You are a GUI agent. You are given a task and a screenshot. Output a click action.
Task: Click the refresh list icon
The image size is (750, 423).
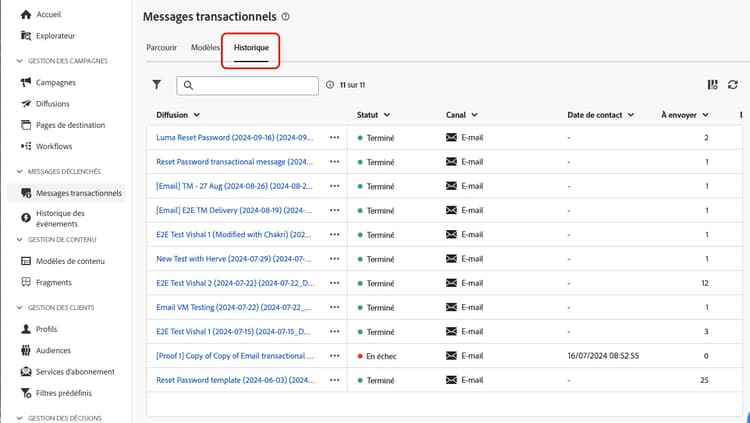coord(732,86)
